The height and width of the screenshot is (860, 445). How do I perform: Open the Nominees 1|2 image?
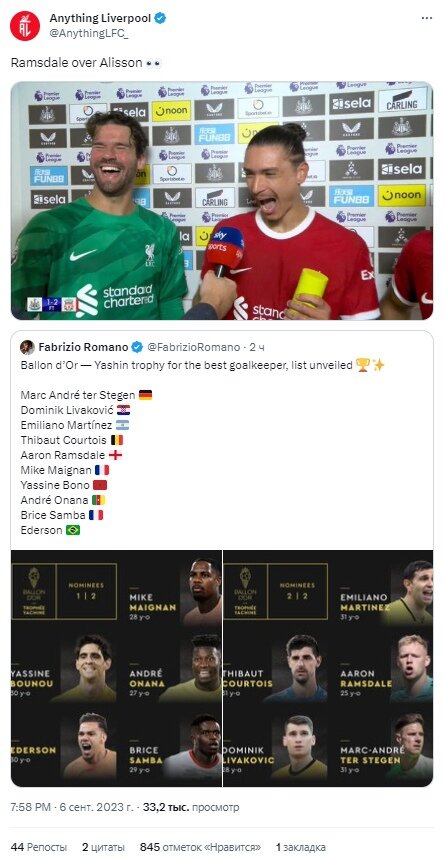coord(116,668)
